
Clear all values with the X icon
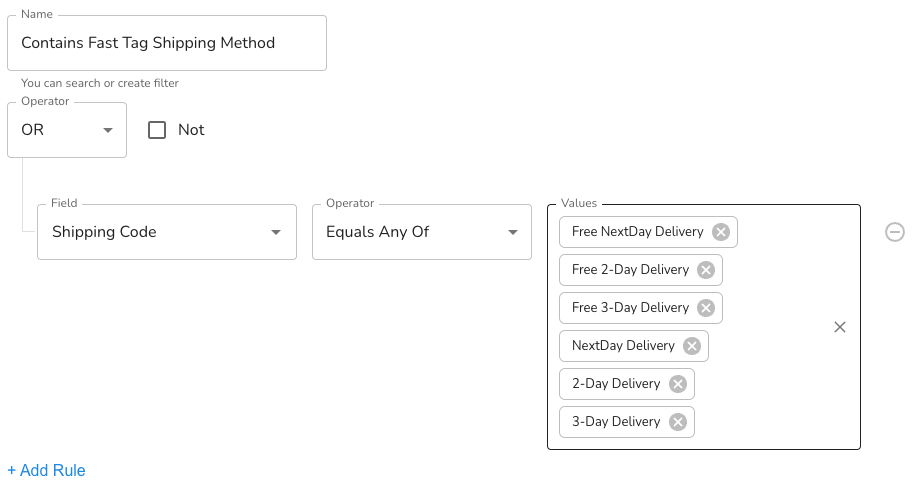click(840, 327)
